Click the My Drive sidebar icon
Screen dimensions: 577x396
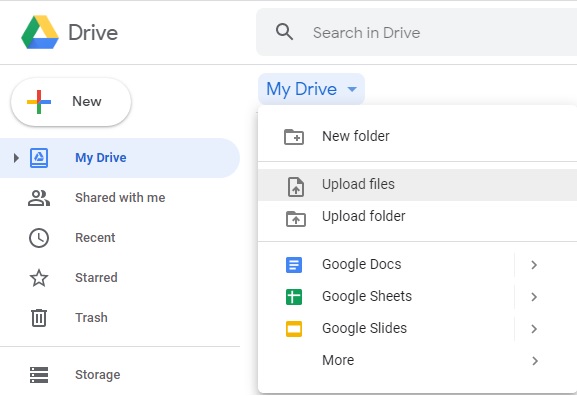pos(39,158)
